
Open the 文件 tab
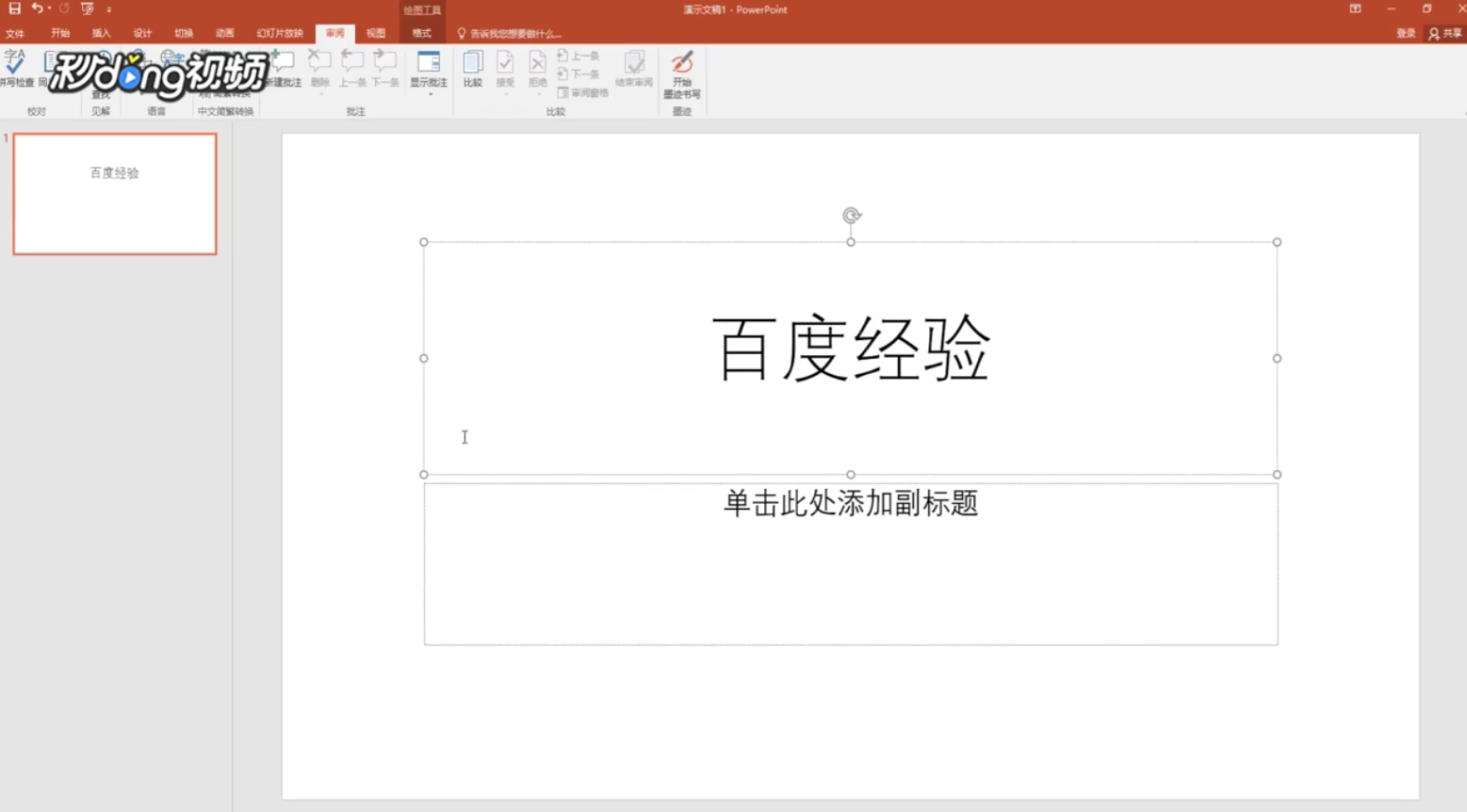[15, 33]
